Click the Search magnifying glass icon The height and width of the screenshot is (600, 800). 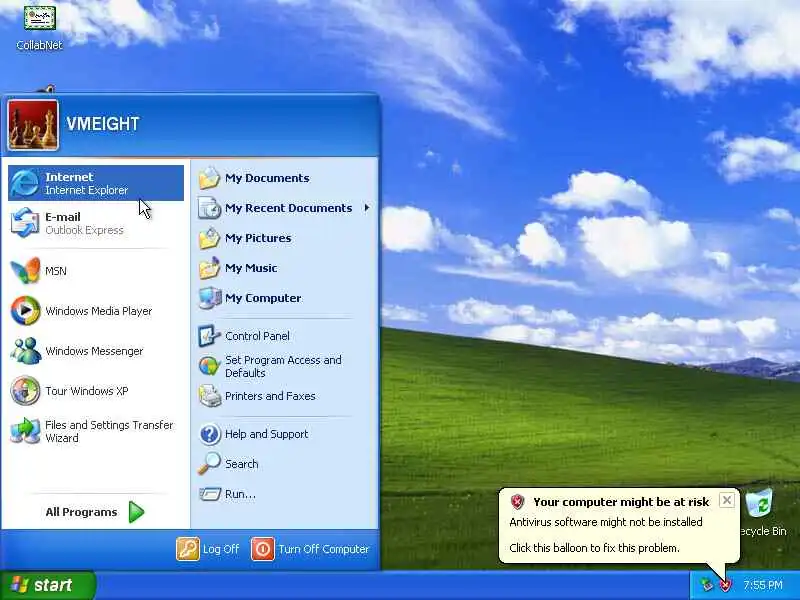209,463
